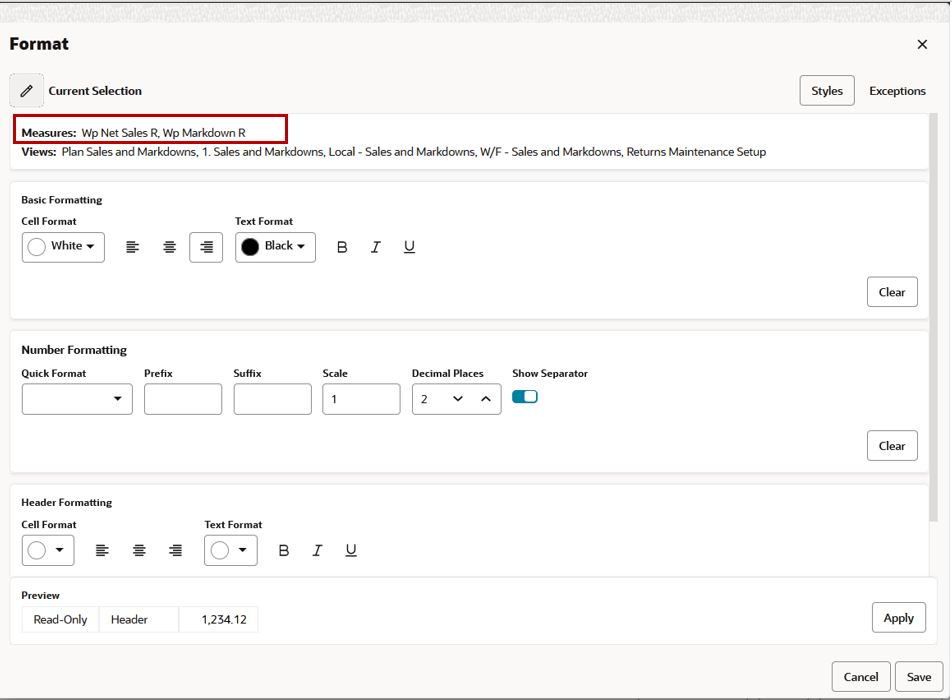
Task: Click the pencil edit icon beside Current Selection
Action: pos(26,90)
